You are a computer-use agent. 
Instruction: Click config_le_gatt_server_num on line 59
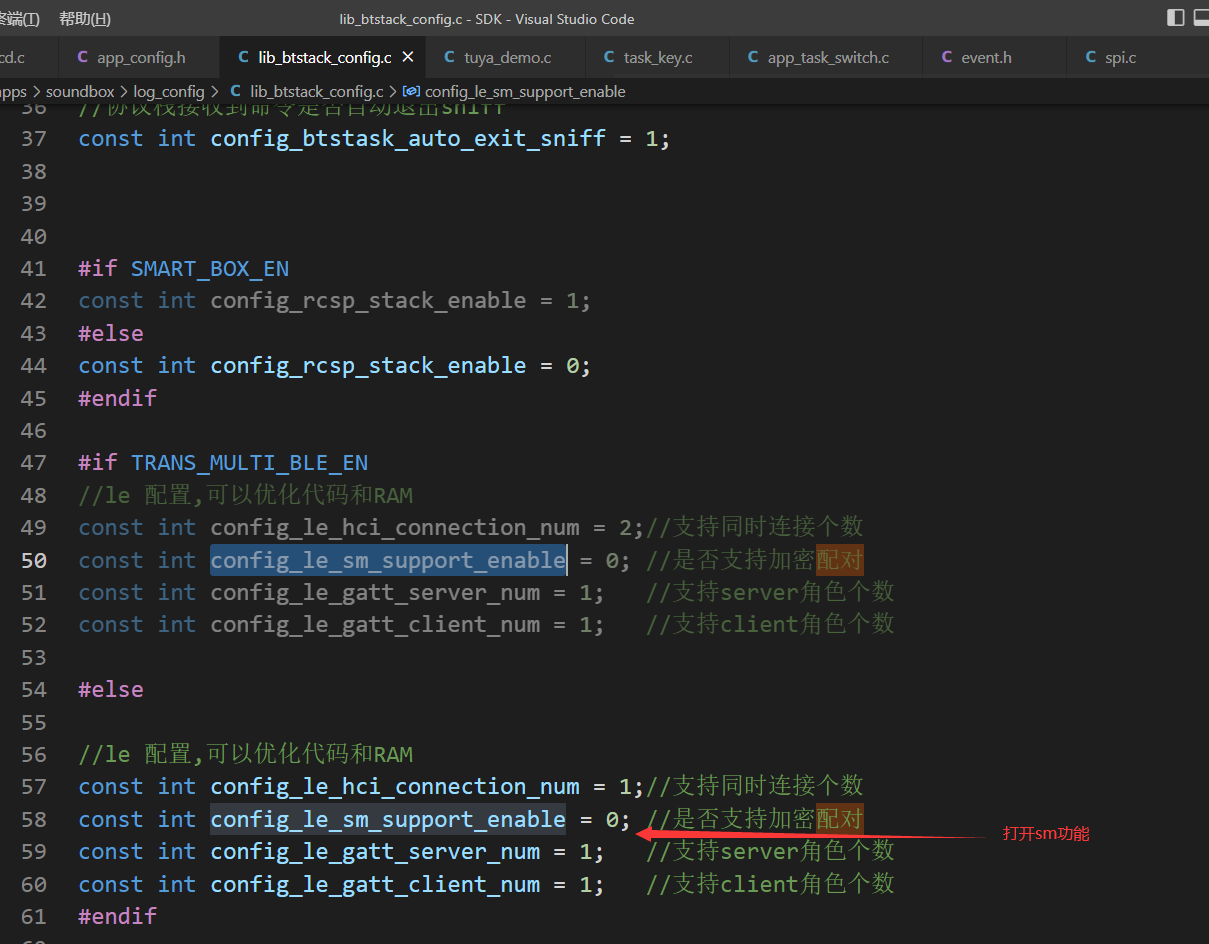pos(375,851)
